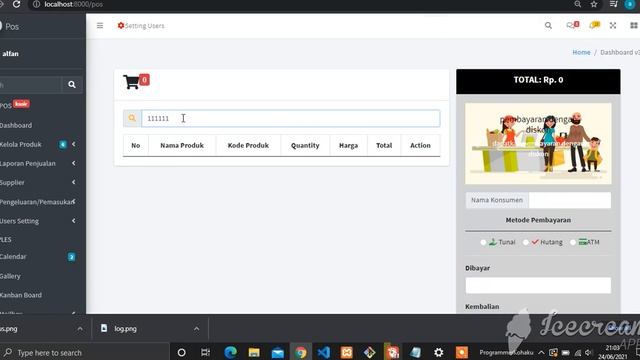Click the Dibayar amount field
This screenshot has width=640, height=360.
click(x=538, y=285)
